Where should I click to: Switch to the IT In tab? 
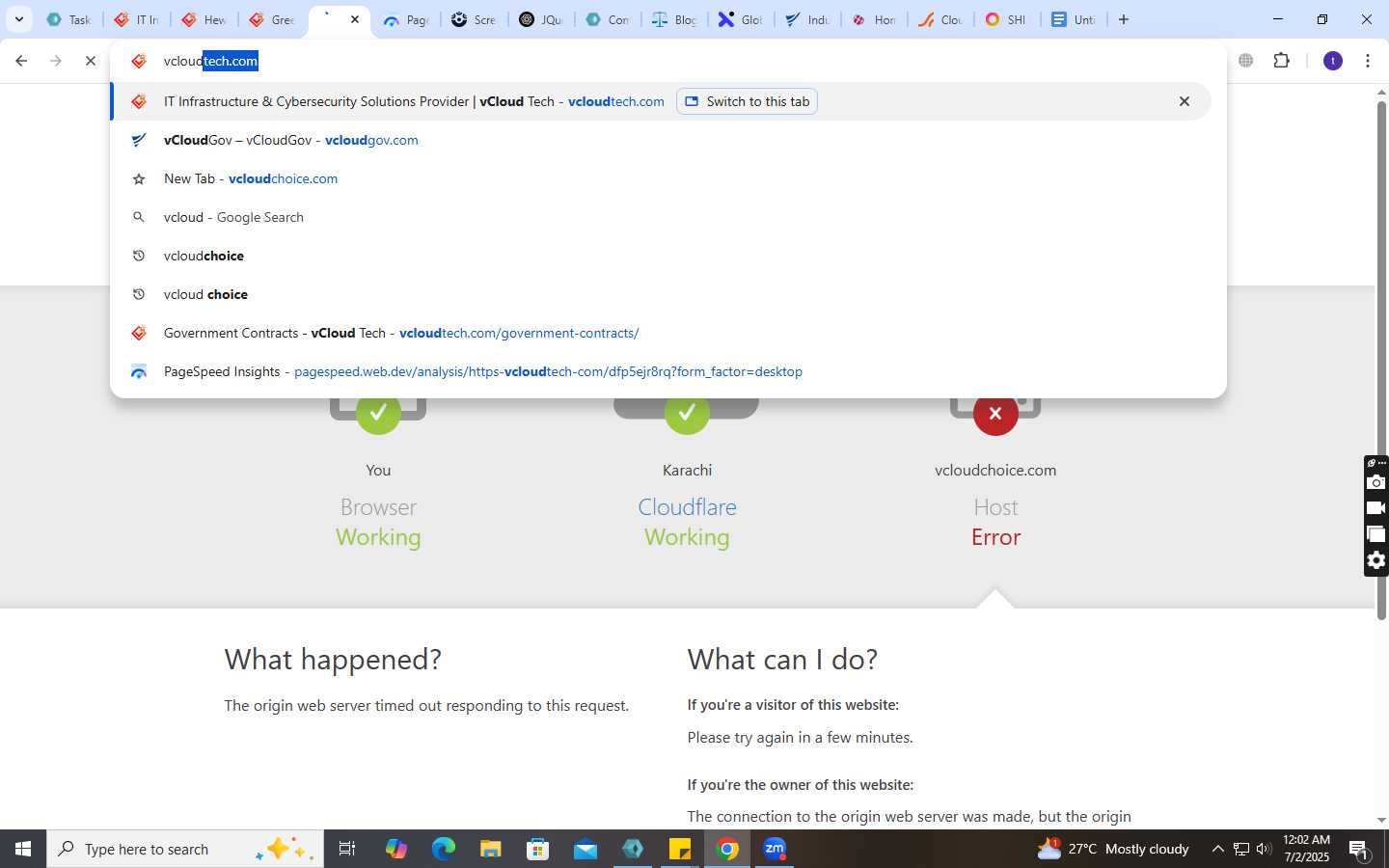pos(136,19)
